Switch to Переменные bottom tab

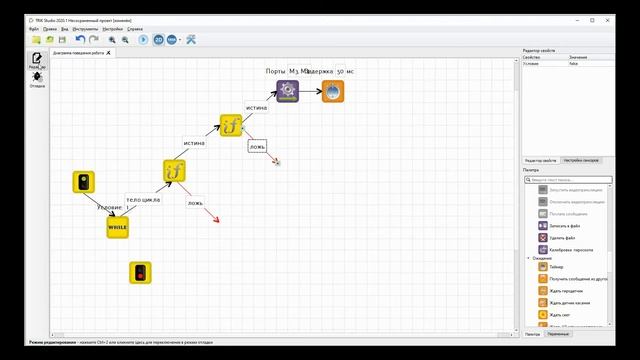[x=558, y=334]
